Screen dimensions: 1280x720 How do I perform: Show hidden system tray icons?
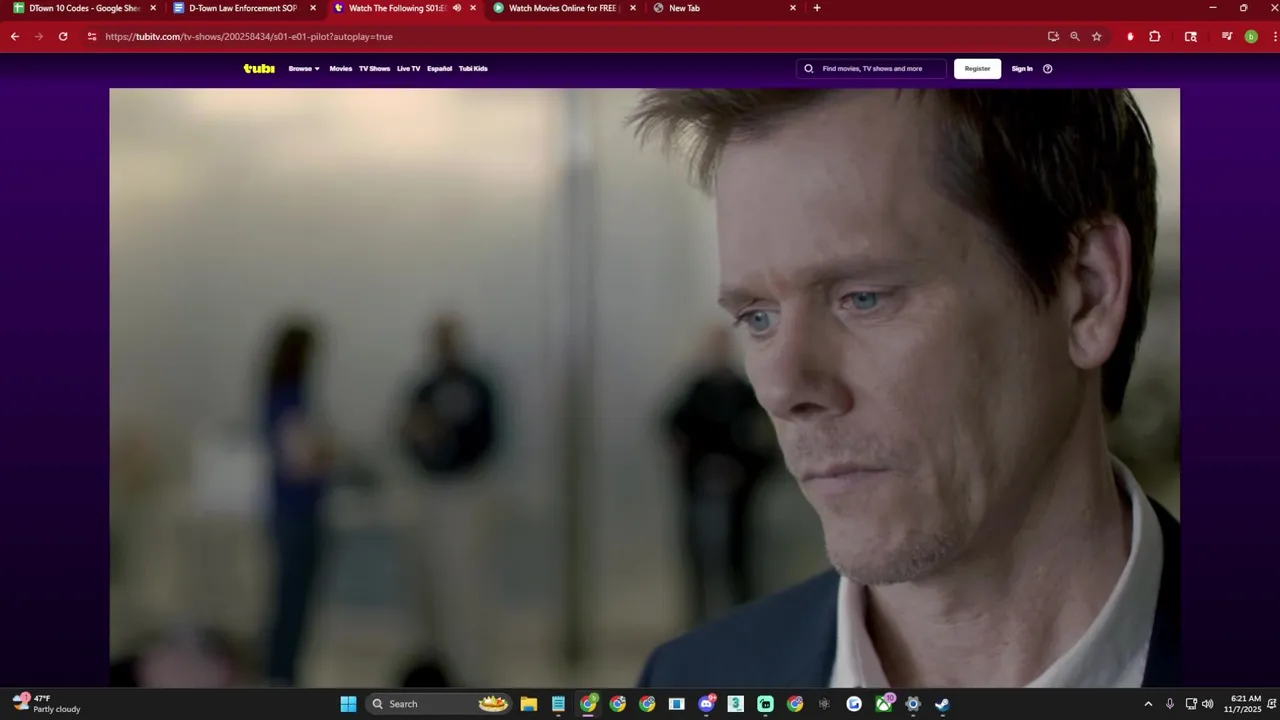1148,704
